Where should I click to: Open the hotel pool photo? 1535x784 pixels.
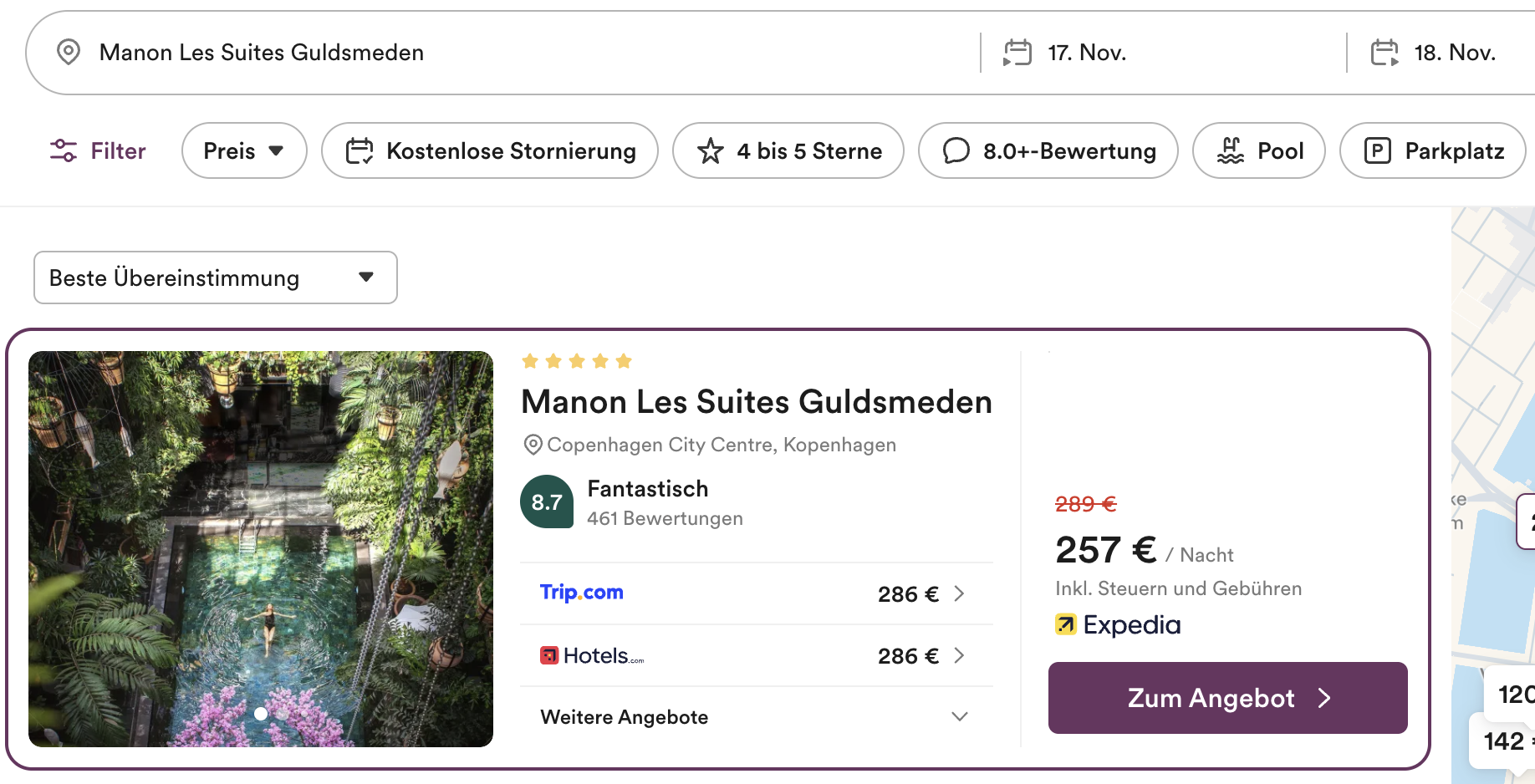coord(261,549)
